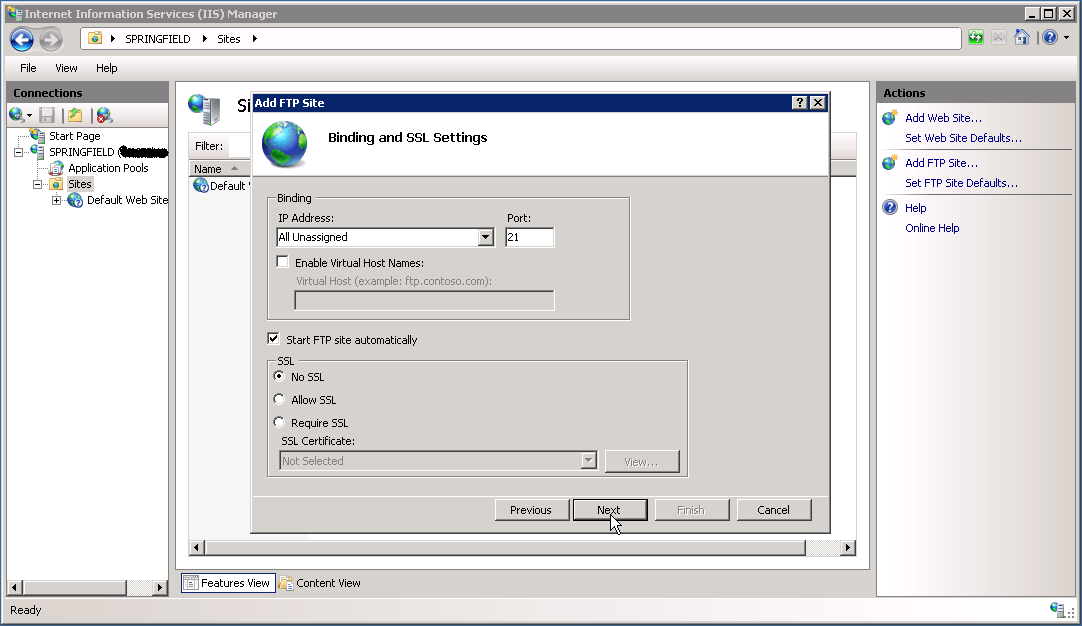This screenshot has width=1082, height=626.
Task: Select the No SSL radio button
Action: click(x=279, y=376)
